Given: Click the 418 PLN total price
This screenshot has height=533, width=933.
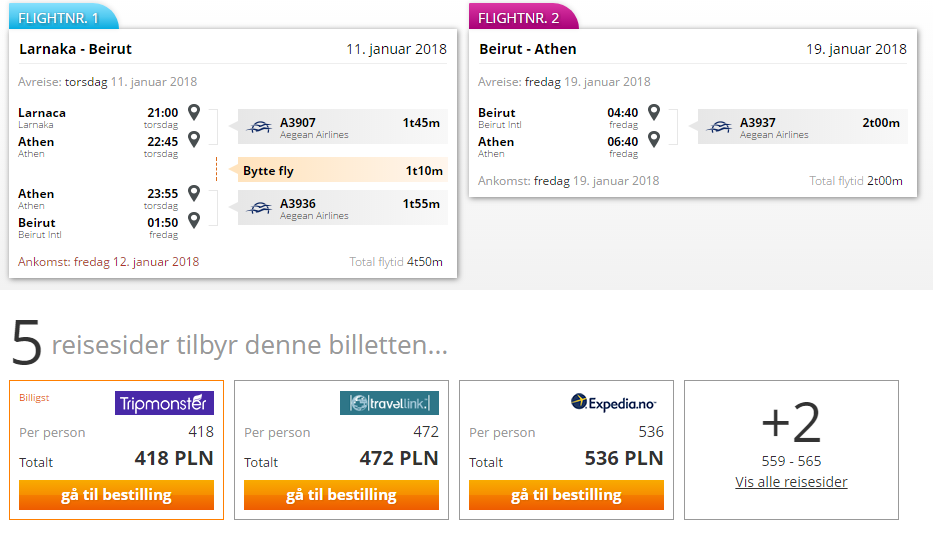Looking at the screenshot, I should tap(174, 458).
